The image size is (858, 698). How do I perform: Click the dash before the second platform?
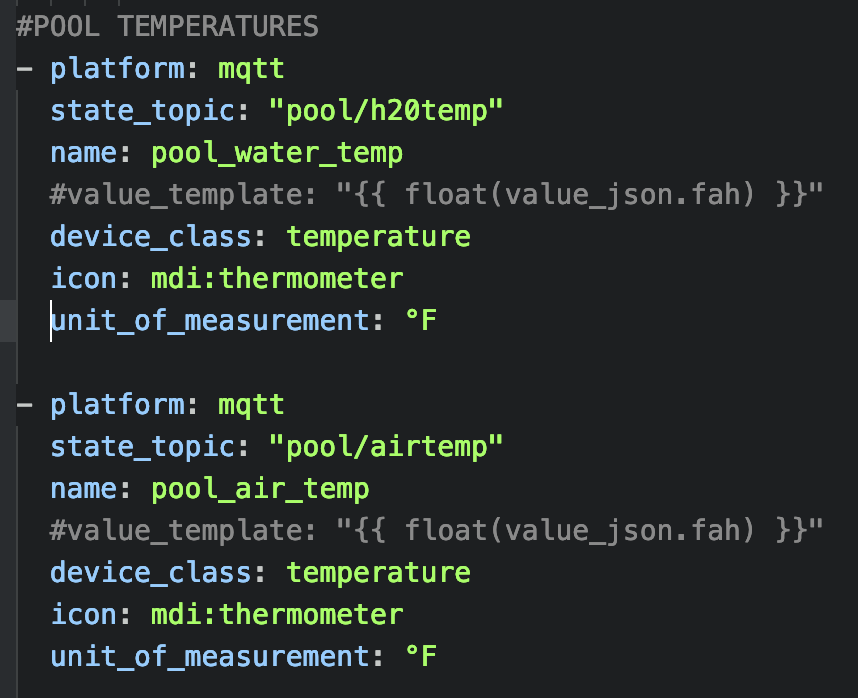point(24,405)
